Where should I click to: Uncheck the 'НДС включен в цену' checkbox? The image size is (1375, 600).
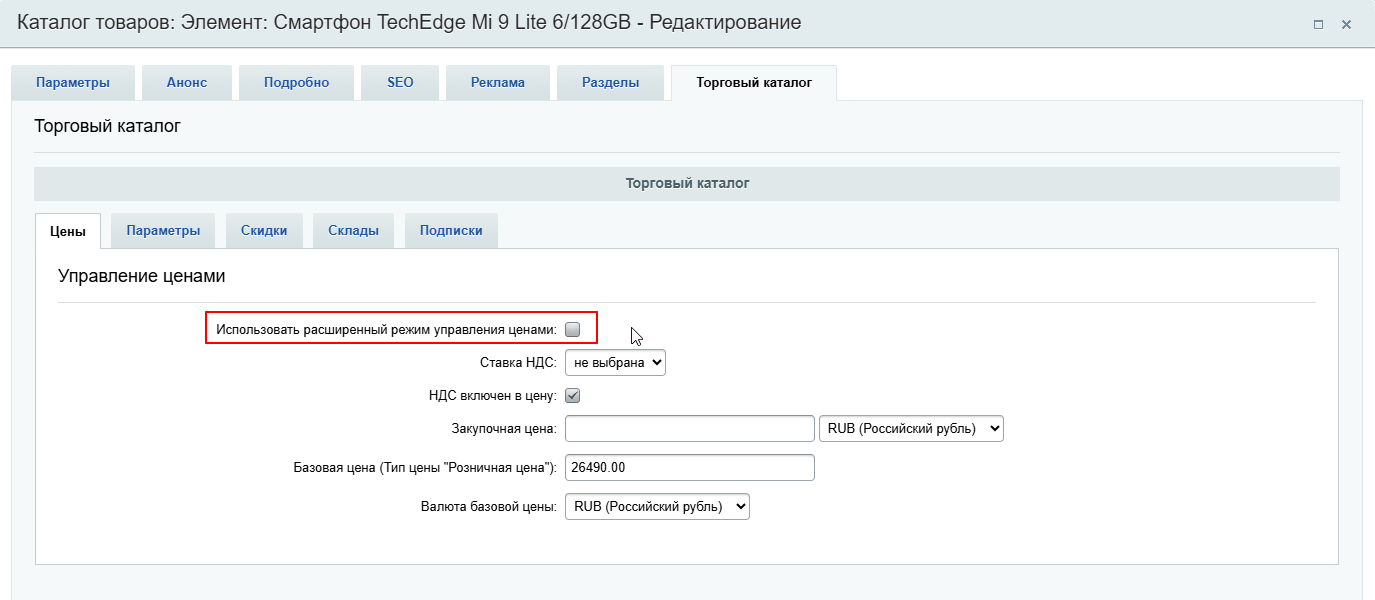click(x=573, y=395)
